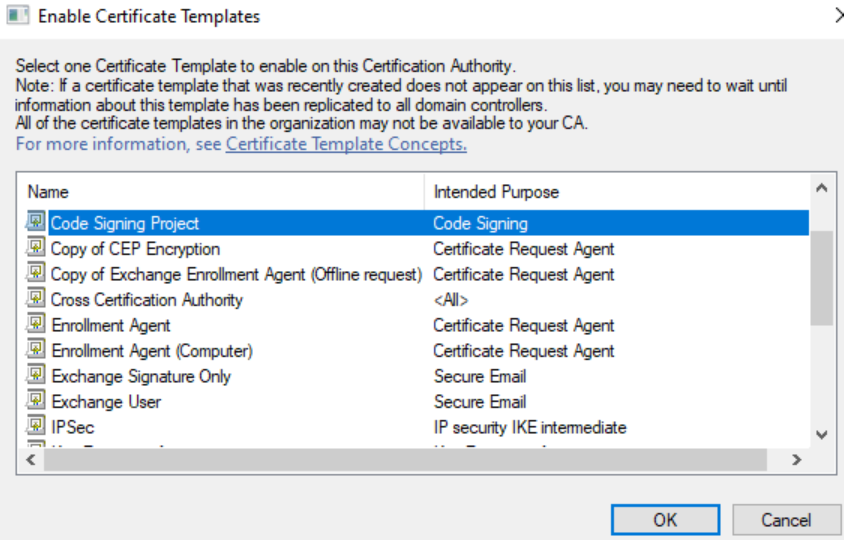The height and width of the screenshot is (540, 844).
Task: Click the vertical scrollbar up arrow
Action: 821,188
